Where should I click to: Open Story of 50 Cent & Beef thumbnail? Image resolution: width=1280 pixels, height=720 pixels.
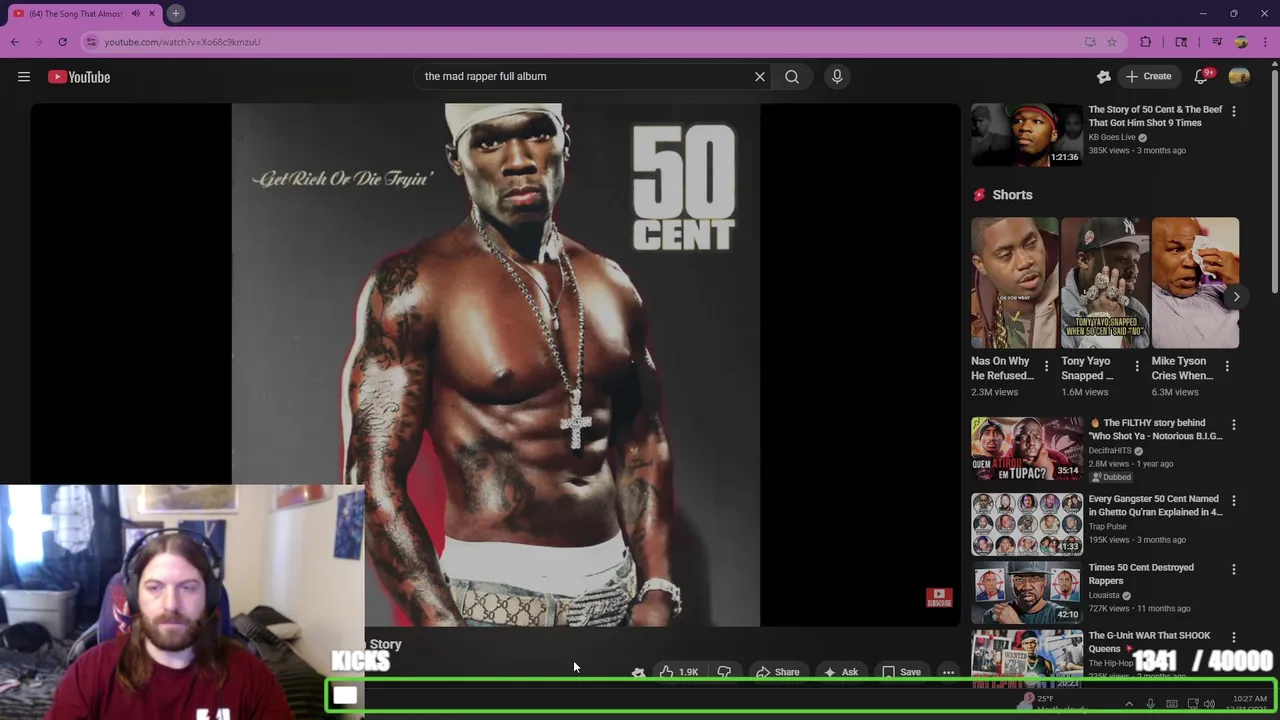click(1026, 135)
